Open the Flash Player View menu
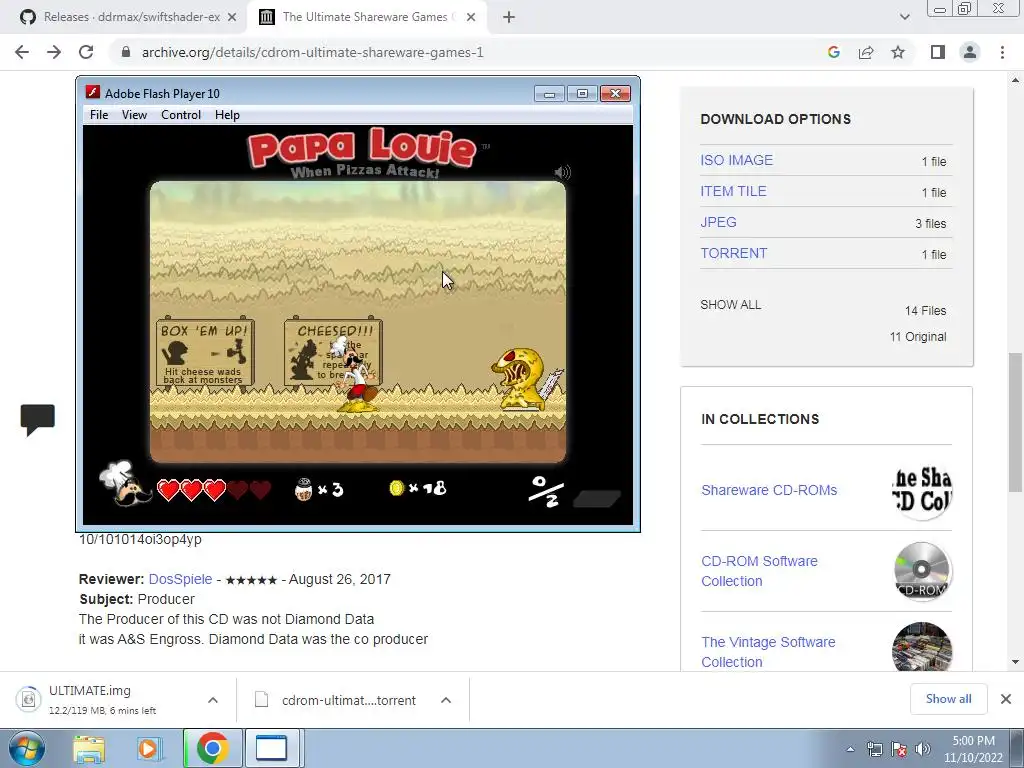Image resolution: width=1024 pixels, height=768 pixels. tap(134, 115)
